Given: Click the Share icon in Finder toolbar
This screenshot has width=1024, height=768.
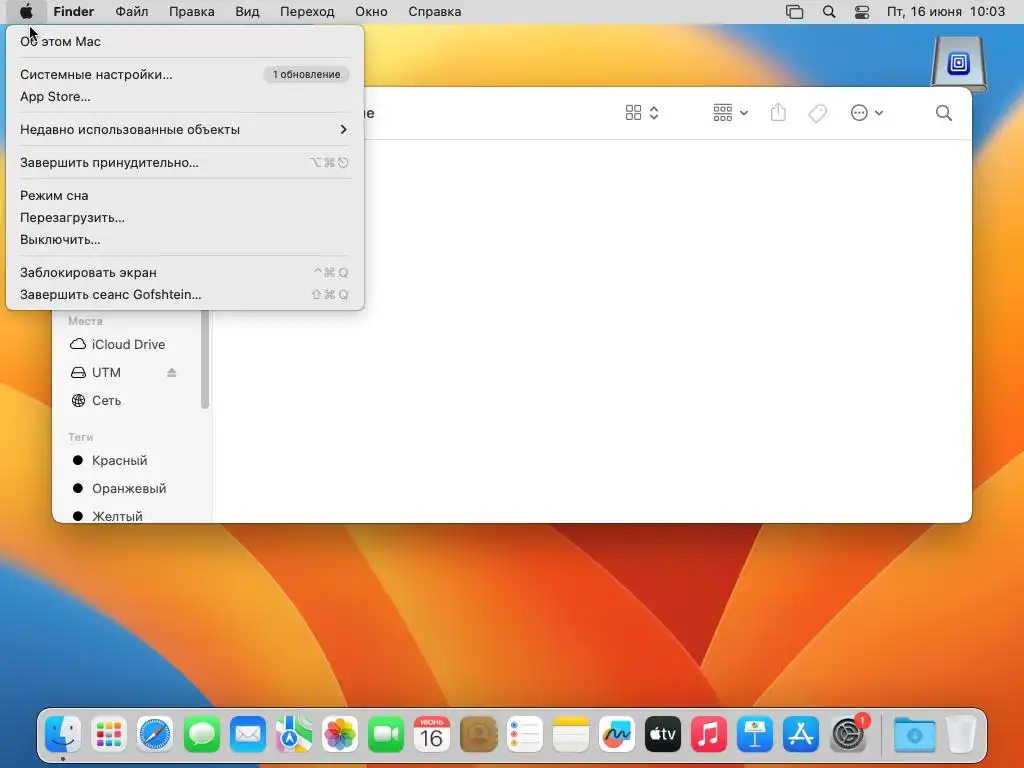Looking at the screenshot, I should 778,112.
